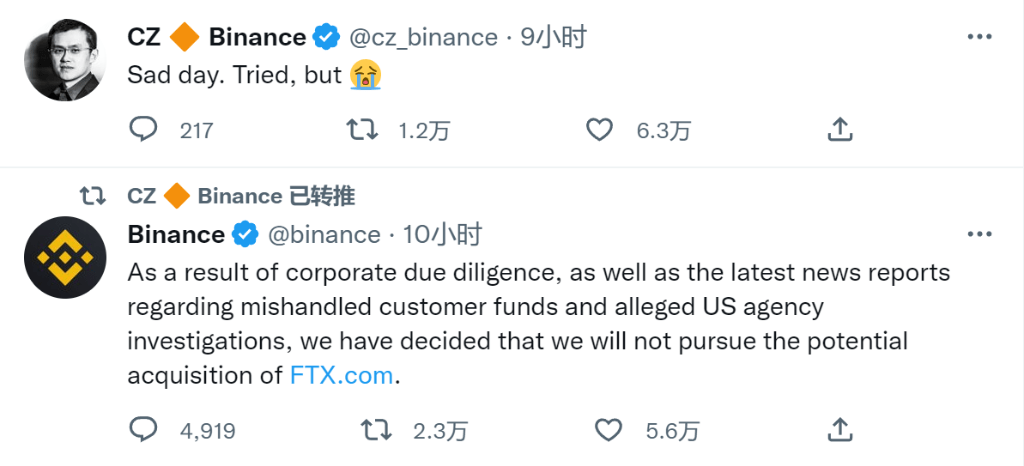Click the @cz_binance handle
Viewport: 1024px width, 466px height.
[x=423, y=37]
